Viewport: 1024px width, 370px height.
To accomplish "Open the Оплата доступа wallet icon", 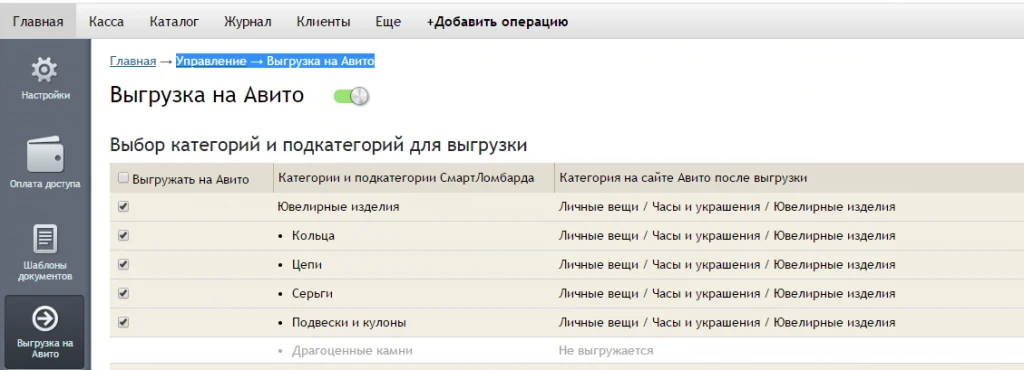I will 45,155.
